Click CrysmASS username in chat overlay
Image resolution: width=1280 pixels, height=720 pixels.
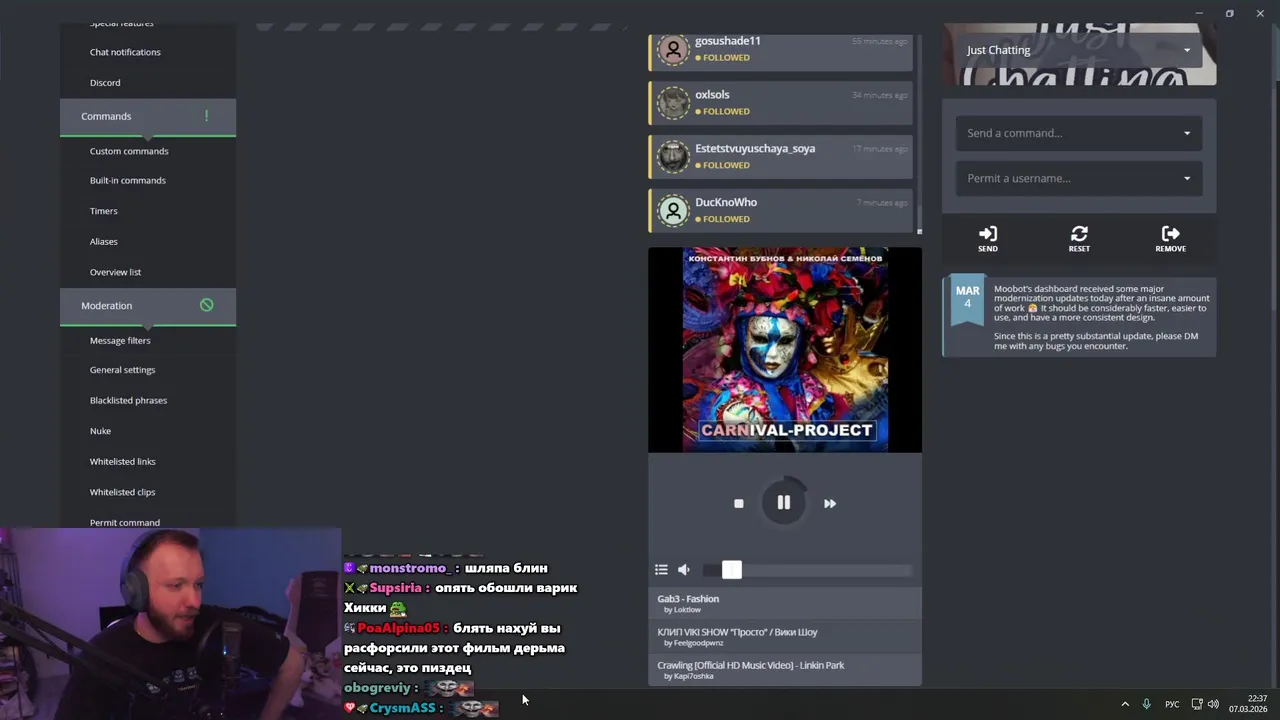[402, 708]
